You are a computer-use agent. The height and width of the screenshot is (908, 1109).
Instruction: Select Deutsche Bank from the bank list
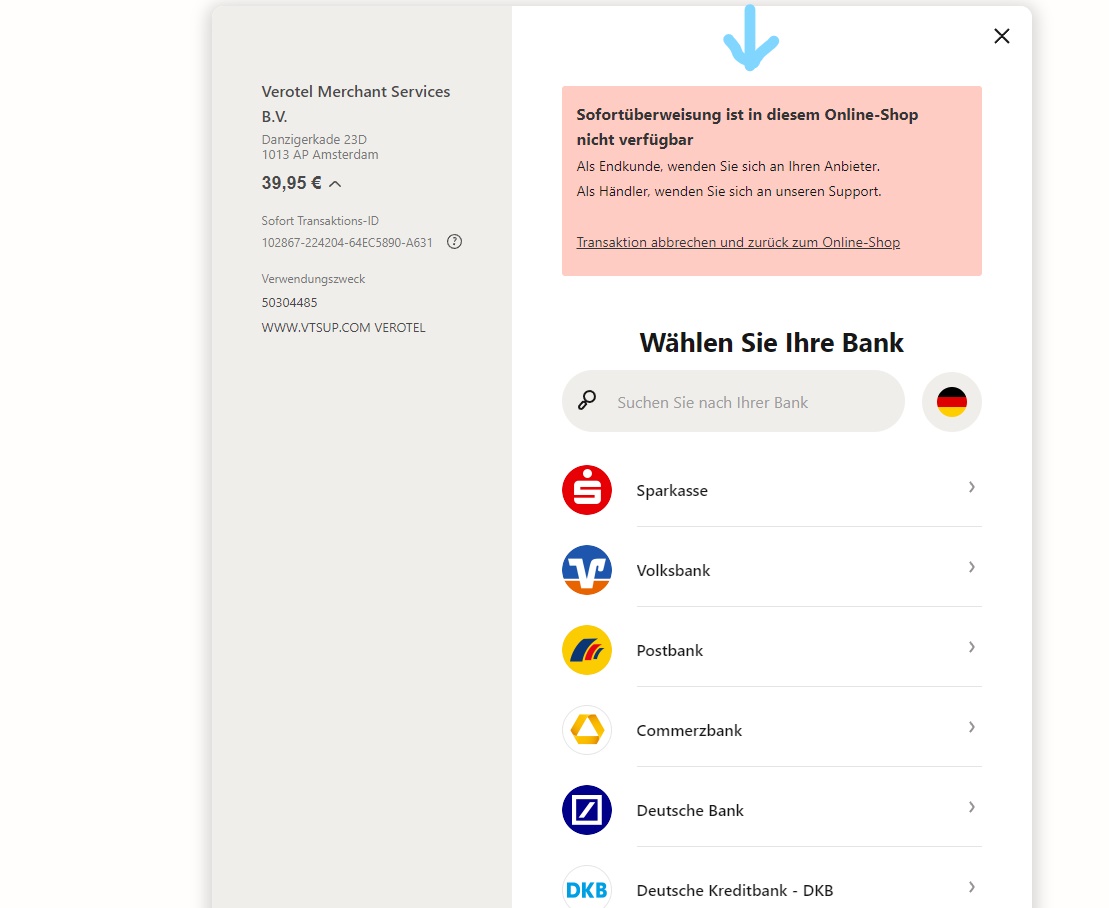pos(690,810)
